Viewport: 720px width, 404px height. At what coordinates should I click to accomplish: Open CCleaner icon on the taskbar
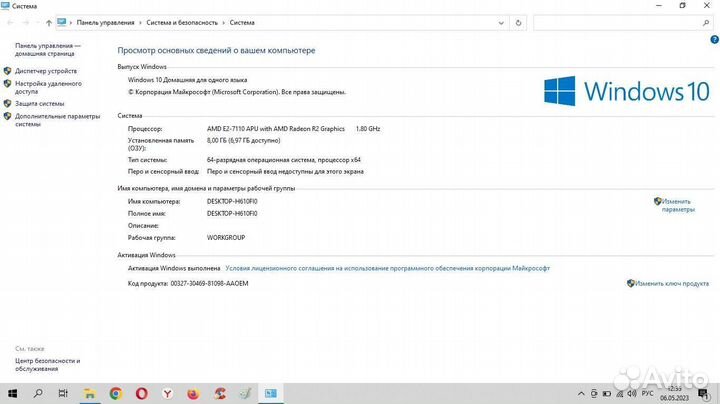pos(219,393)
